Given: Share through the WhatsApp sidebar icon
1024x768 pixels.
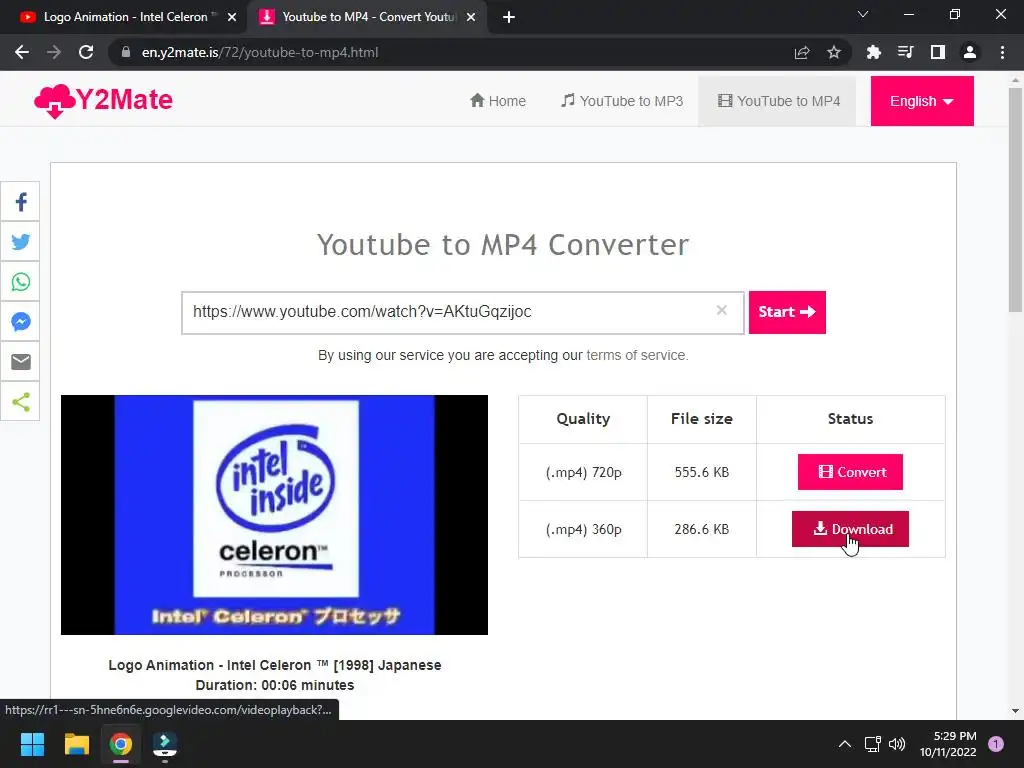Looking at the screenshot, I should [x=20, y=281].
